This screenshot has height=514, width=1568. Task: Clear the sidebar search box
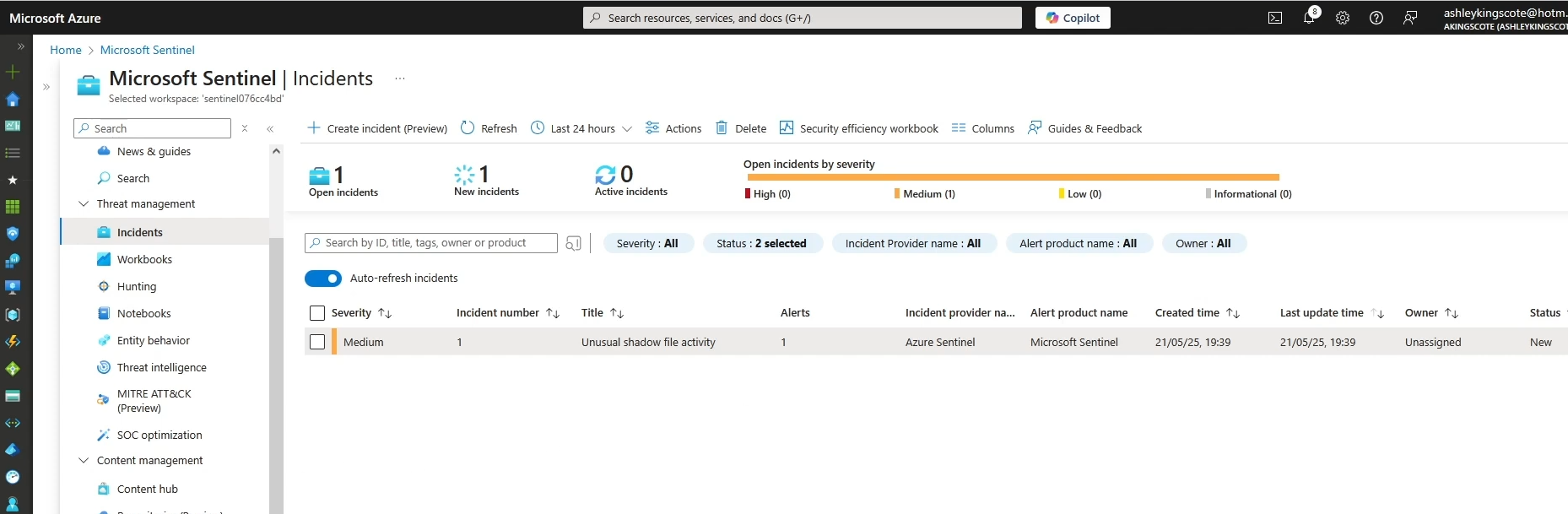coord(245,128)
